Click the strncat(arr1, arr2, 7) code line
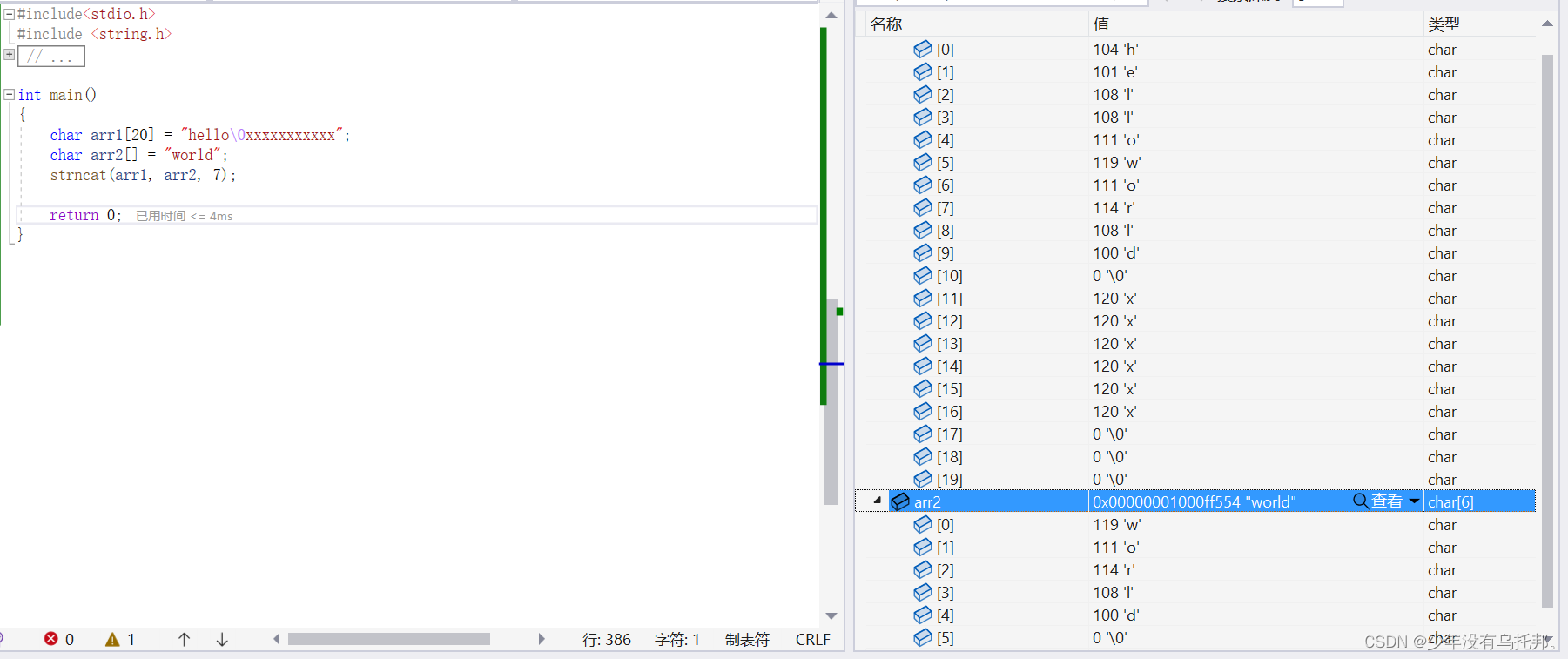1568x659 pixels. click(143, 175)
